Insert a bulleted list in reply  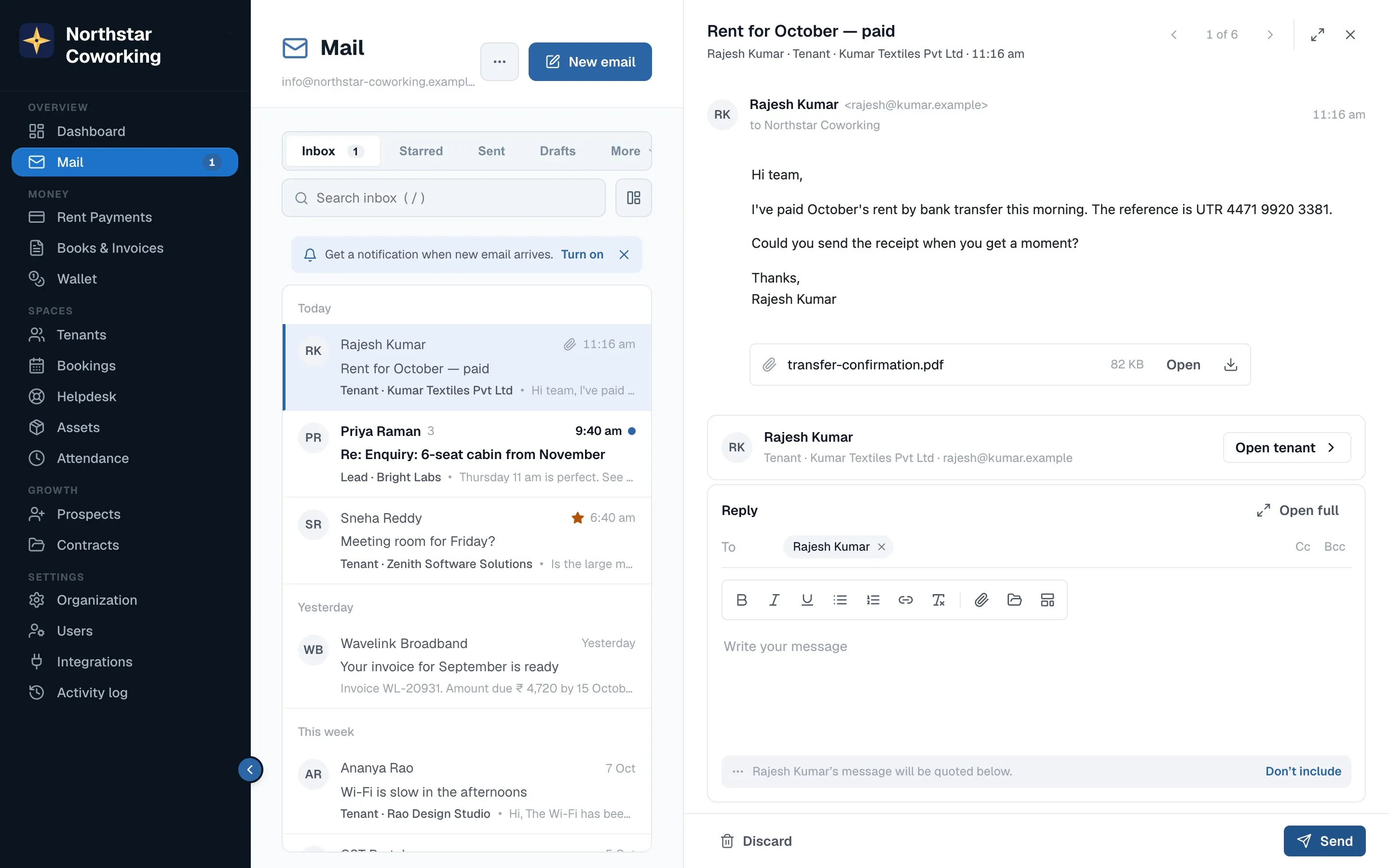tap(840, 600)
